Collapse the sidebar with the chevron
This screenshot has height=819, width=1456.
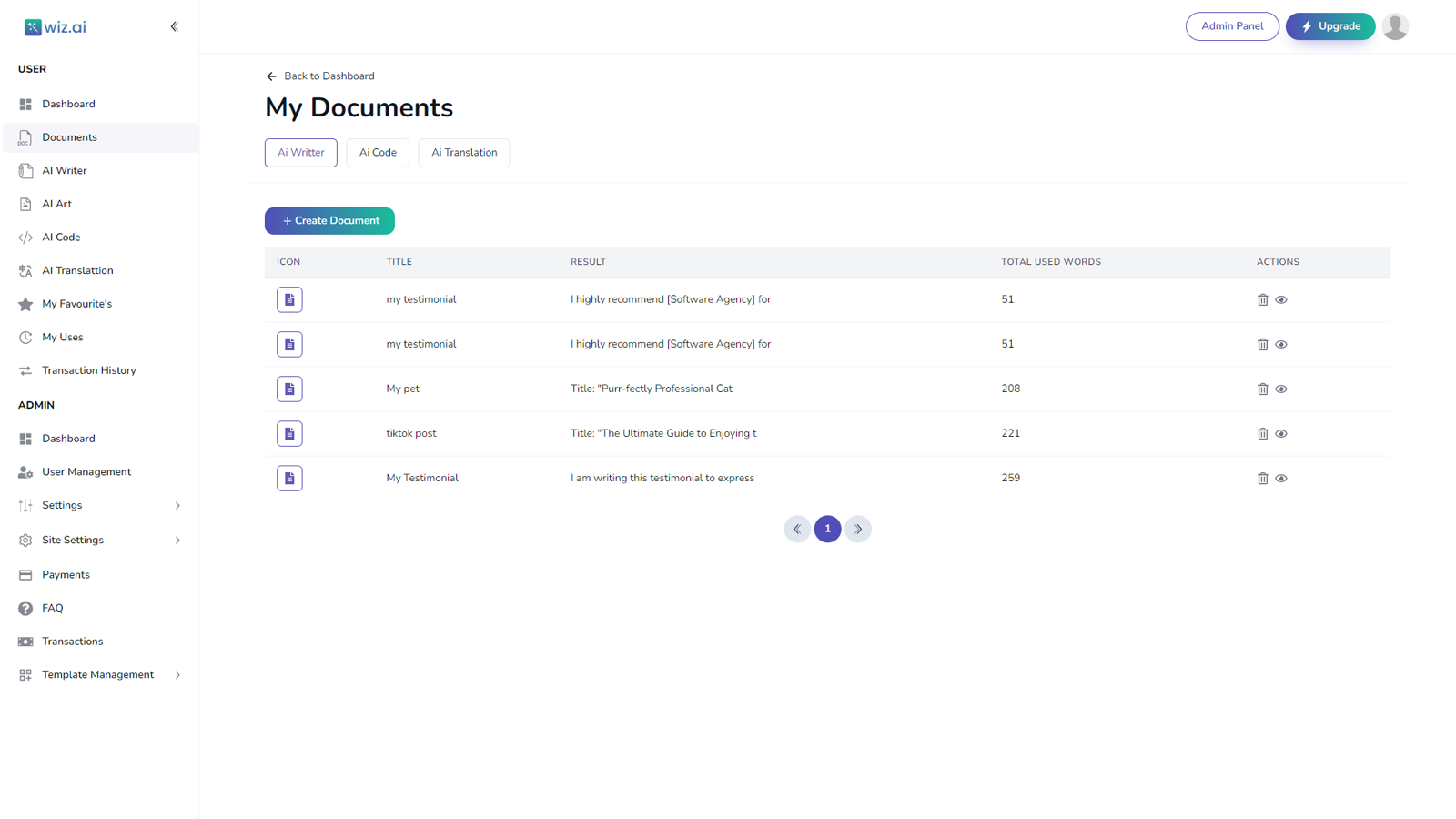[175, 26]
